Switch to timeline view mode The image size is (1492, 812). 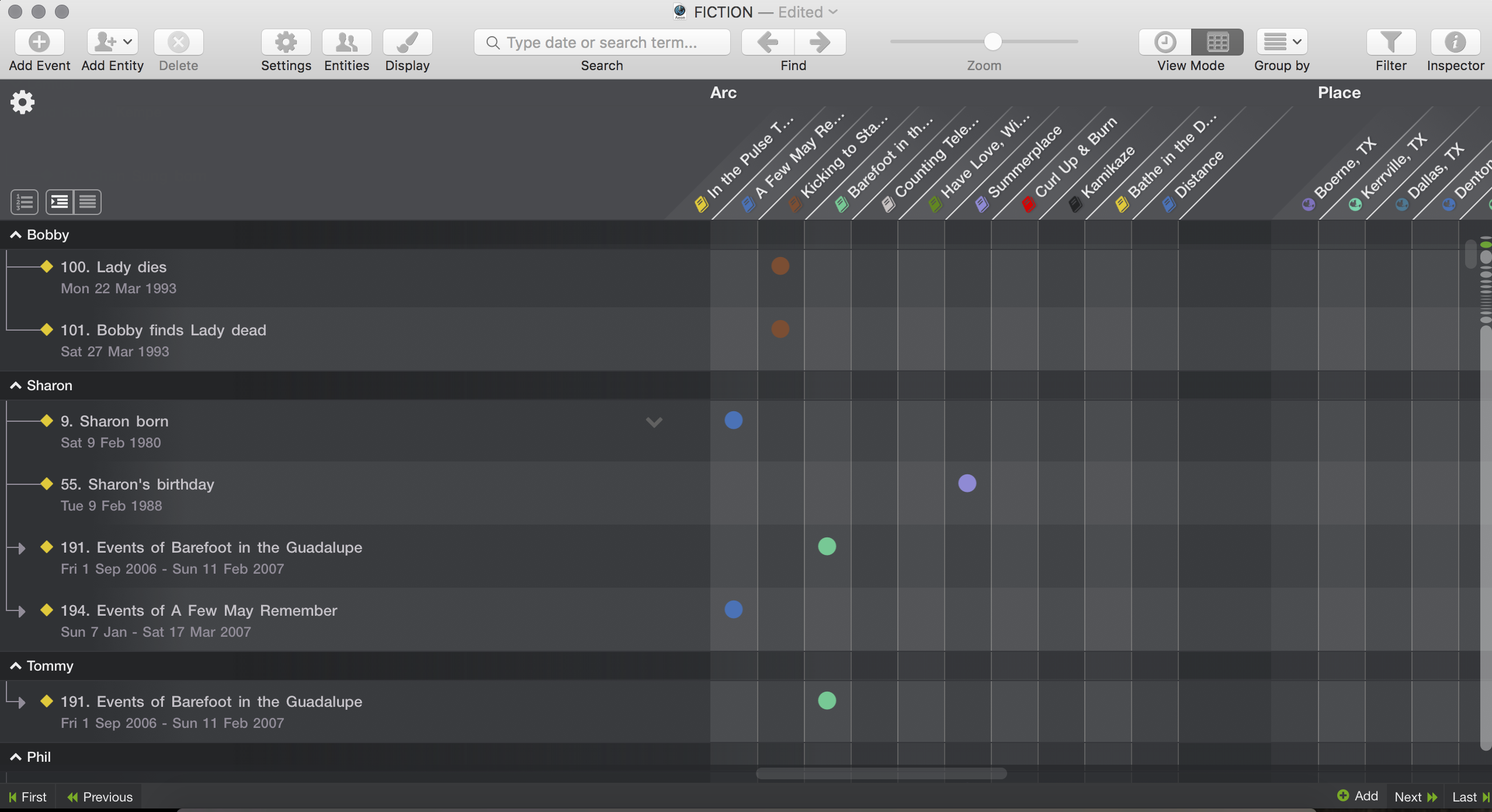1165,42
